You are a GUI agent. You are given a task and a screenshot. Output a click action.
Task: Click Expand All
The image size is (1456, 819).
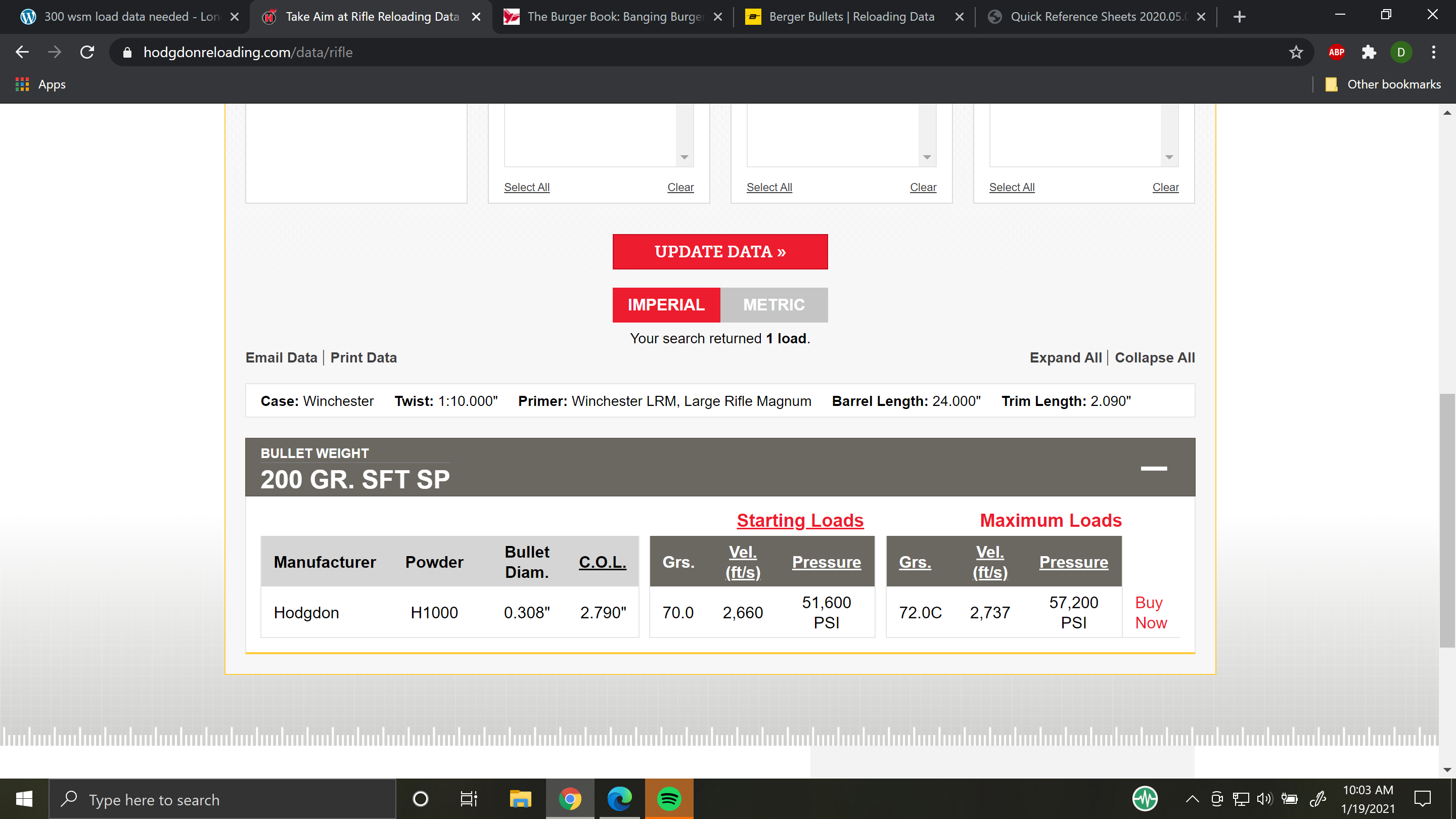1065,358
